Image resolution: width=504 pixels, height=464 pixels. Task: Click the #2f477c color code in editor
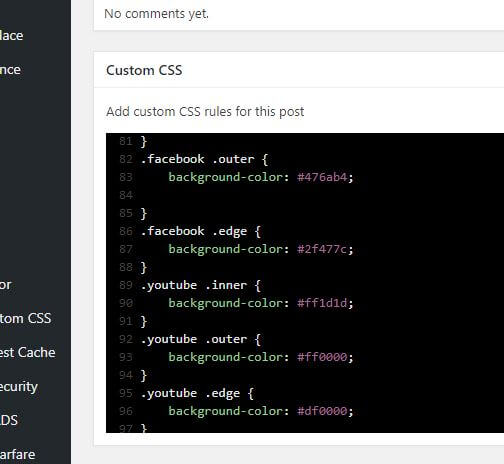[x=322, y=249]
